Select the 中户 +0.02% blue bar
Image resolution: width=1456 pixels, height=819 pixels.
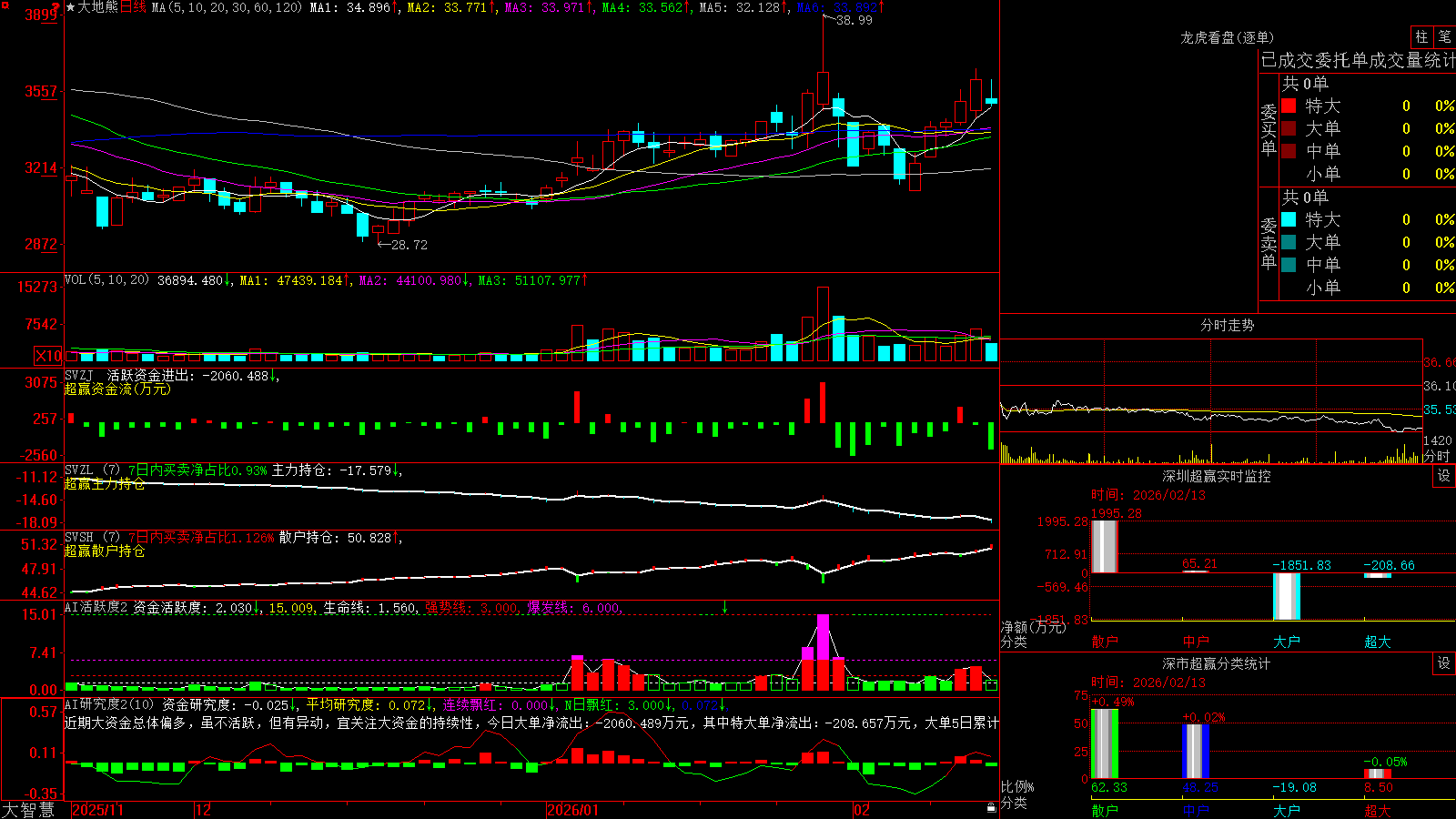point(1196,751)
